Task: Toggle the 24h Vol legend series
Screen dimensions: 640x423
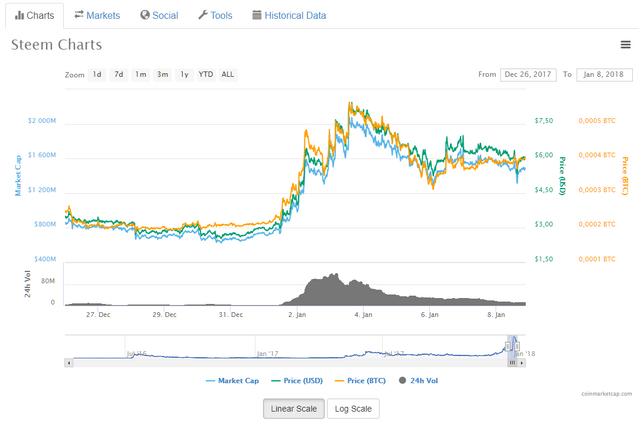Action: 418,381
